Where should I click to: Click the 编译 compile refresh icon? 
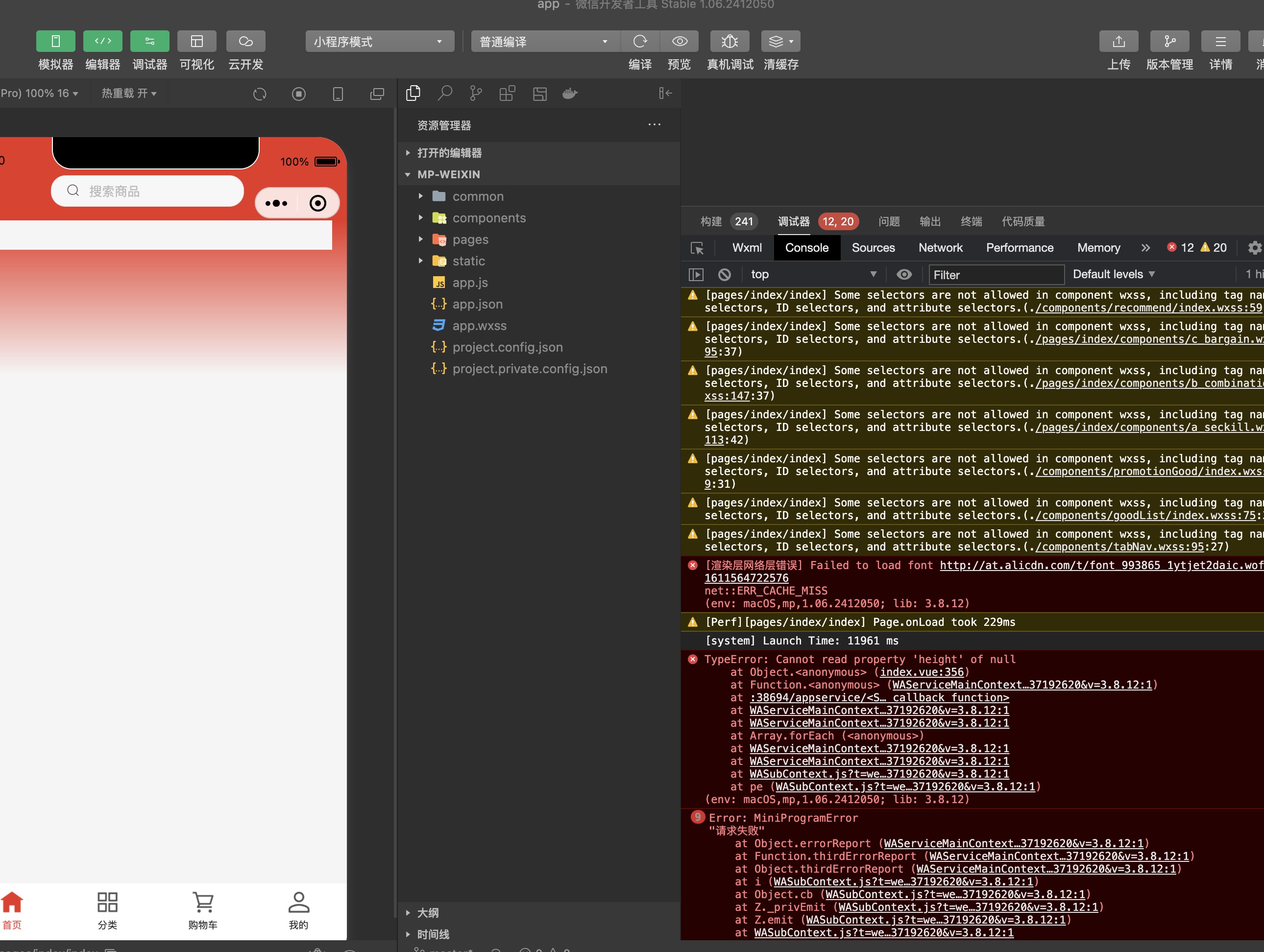coord(640,41)
